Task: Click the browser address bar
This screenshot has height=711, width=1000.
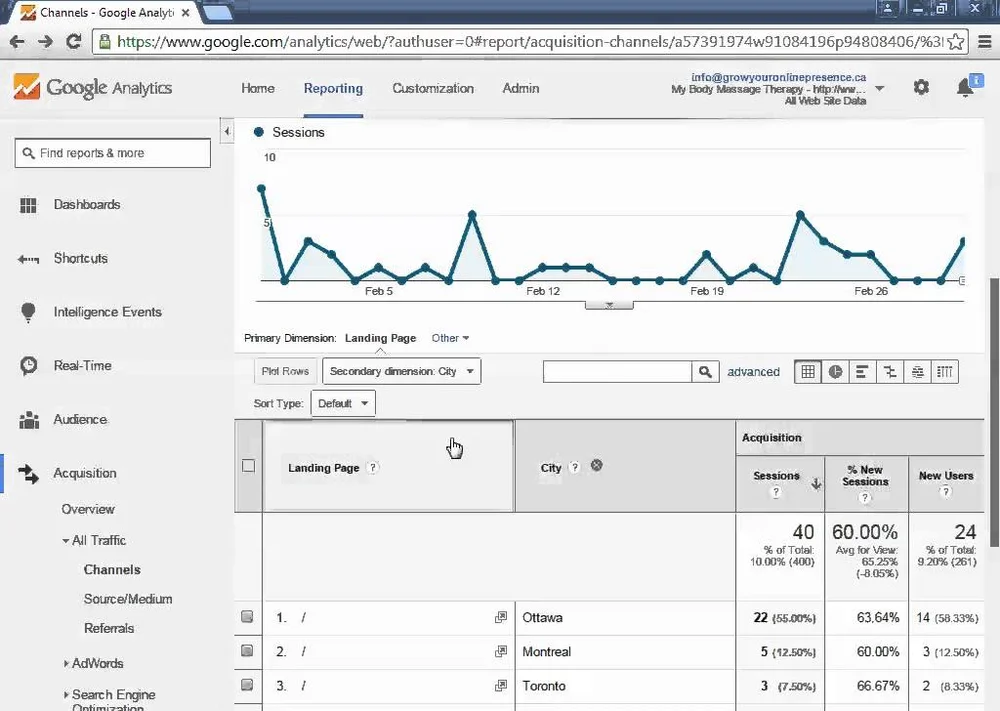Action: (530, 42)
